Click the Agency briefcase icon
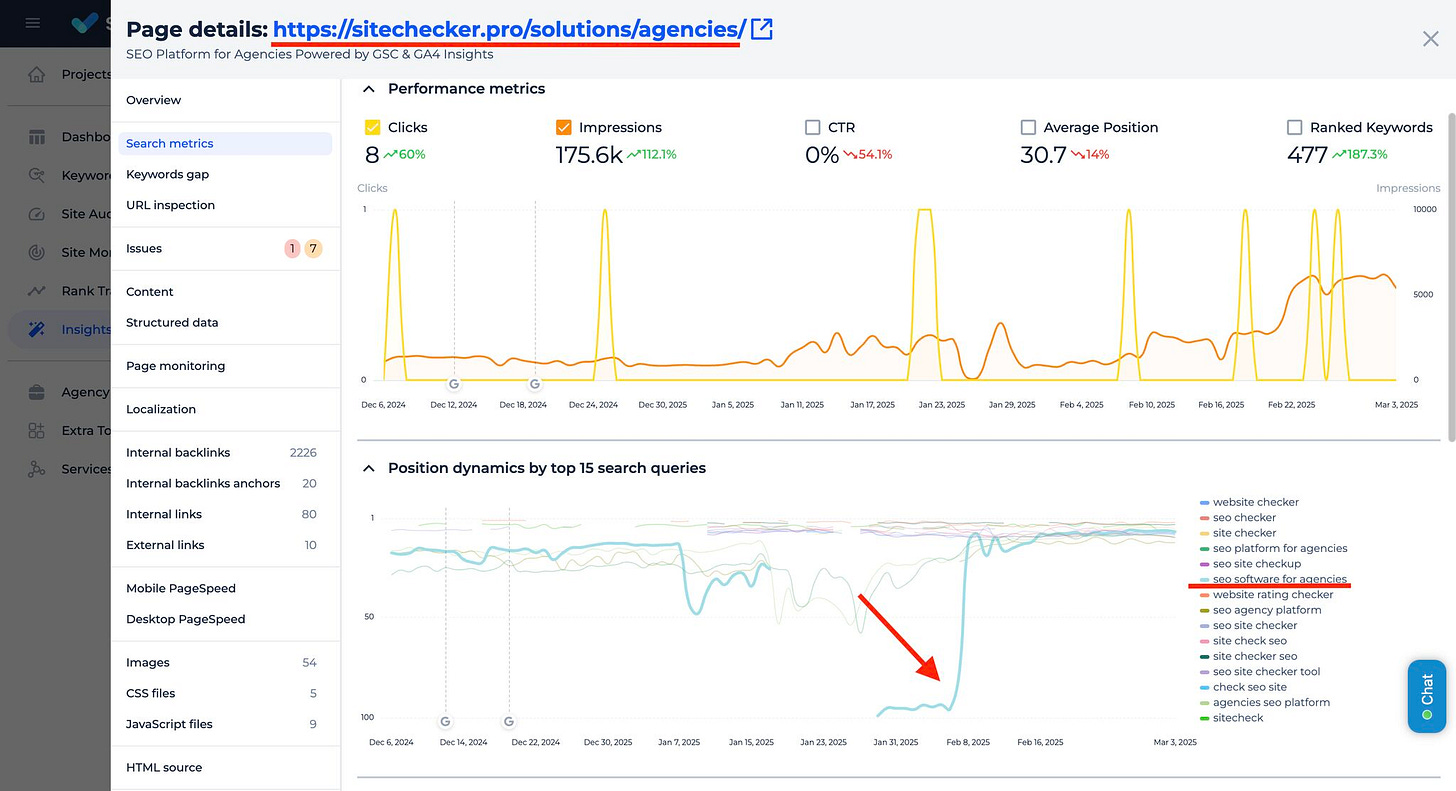This screenshot has height=791, width=1456. click(x=37, y=392)
